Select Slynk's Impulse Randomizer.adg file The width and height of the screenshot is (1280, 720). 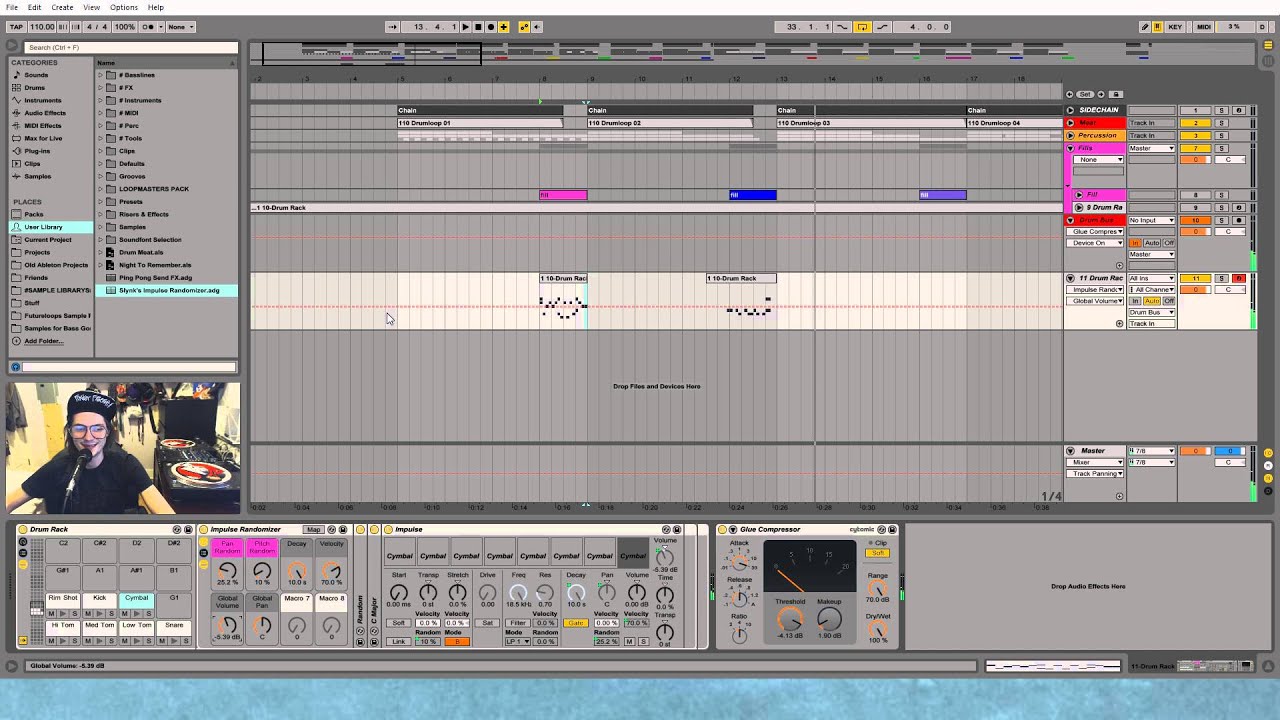click(x=168, y=290)
